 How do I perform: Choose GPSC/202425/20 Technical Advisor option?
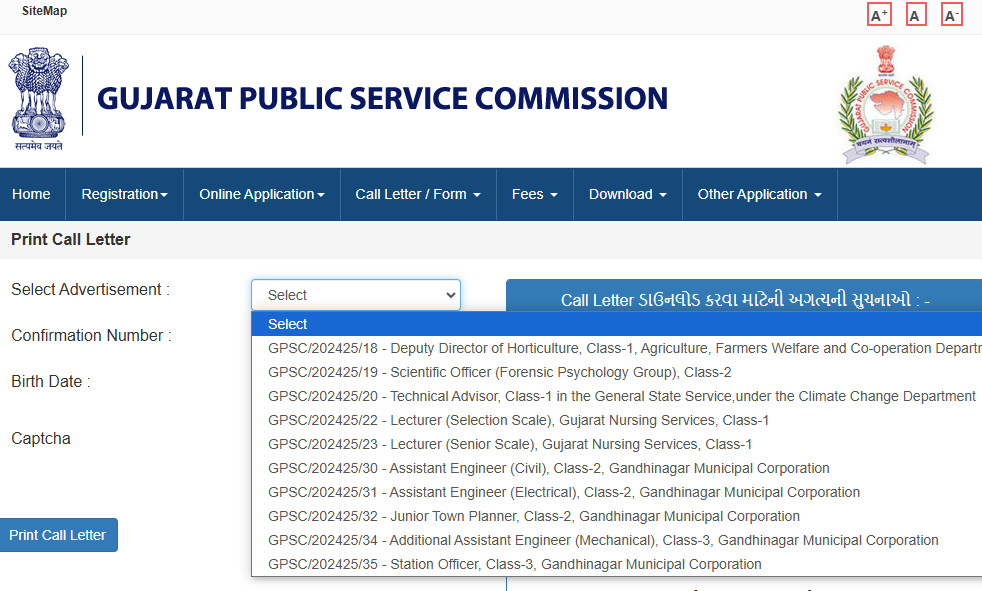[616, 396]
